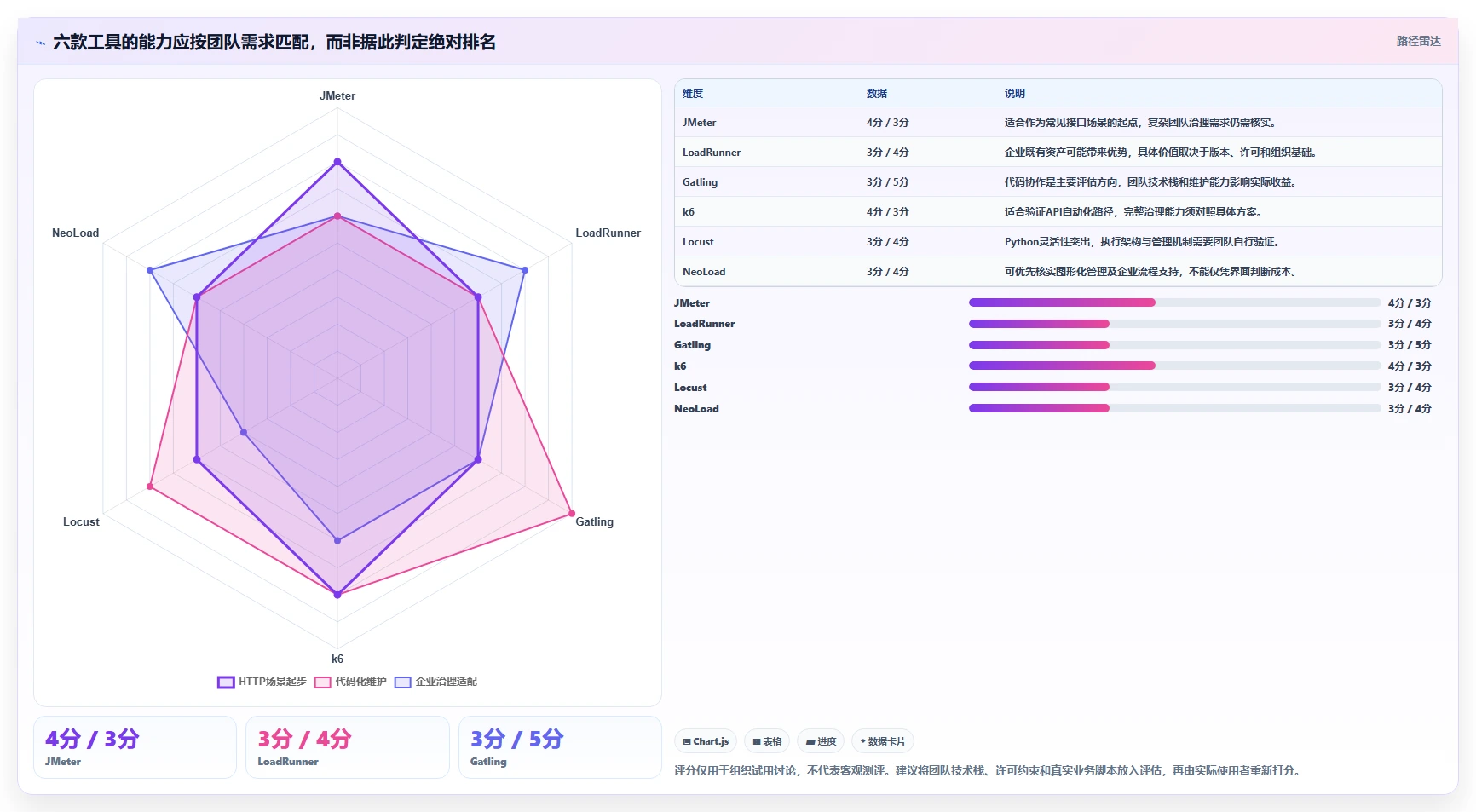Click the 进度 tag chip

pos(821,741)
